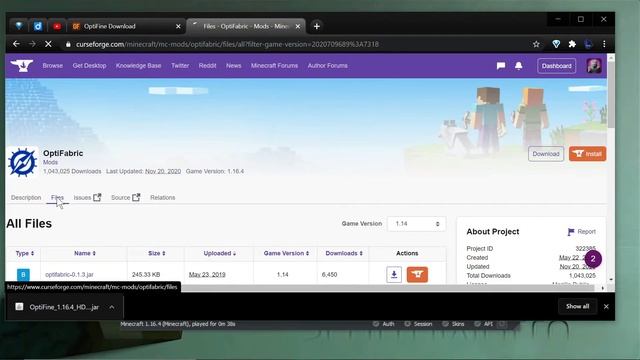Screen dimensions: 640x360
Task: Click the Last Updated Nov 20, 2020 date
Action: click(x=163, y=171)
